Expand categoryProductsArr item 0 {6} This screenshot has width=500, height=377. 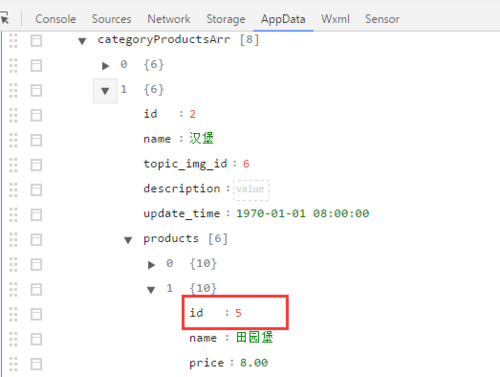106,66
